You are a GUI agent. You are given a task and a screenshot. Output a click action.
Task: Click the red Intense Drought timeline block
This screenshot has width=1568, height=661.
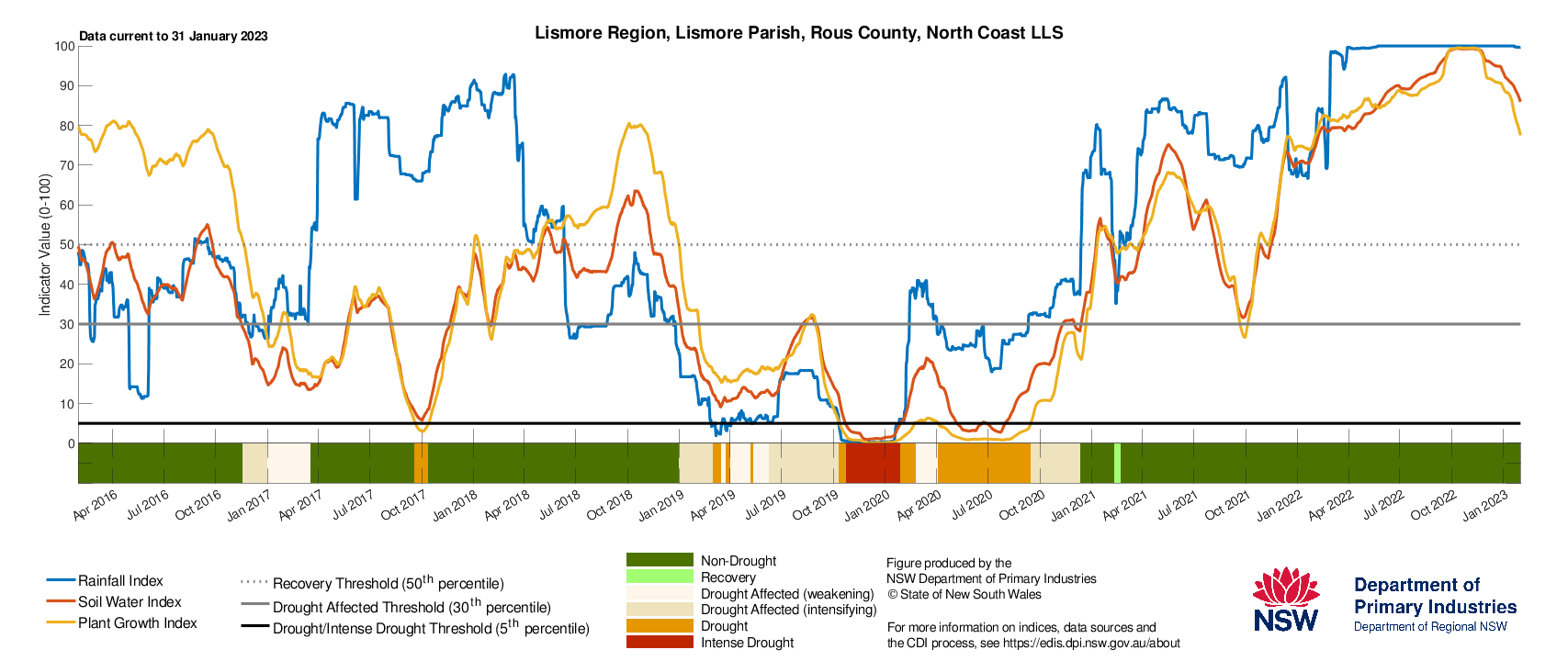(873, 463)
